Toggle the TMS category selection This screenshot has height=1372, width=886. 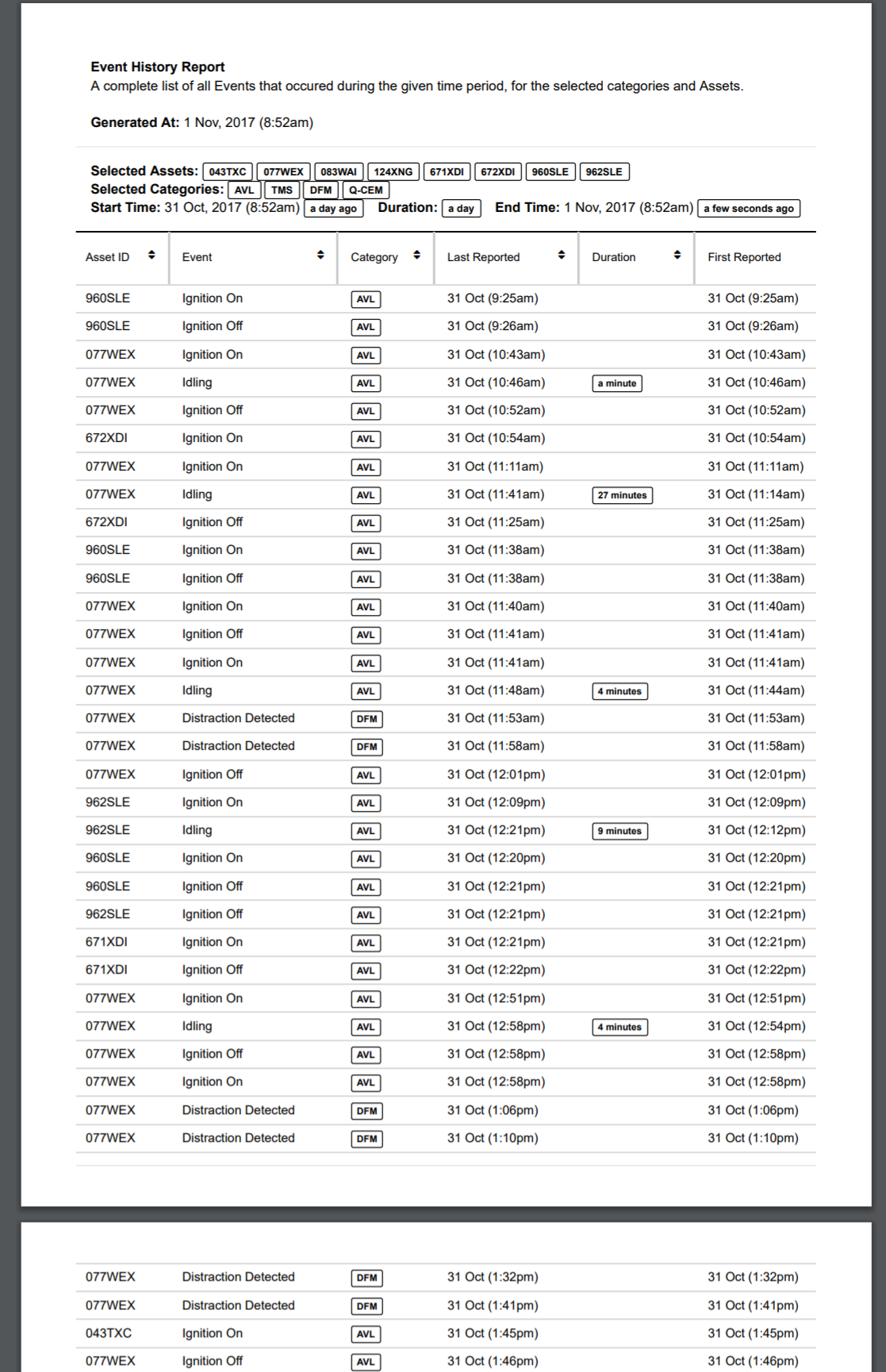(x=282, y=190)
